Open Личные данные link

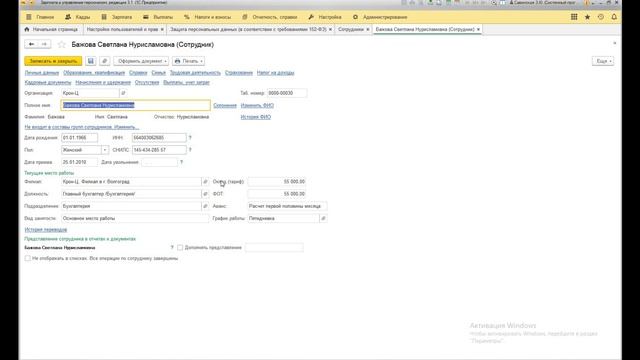(x=42, y=73)
